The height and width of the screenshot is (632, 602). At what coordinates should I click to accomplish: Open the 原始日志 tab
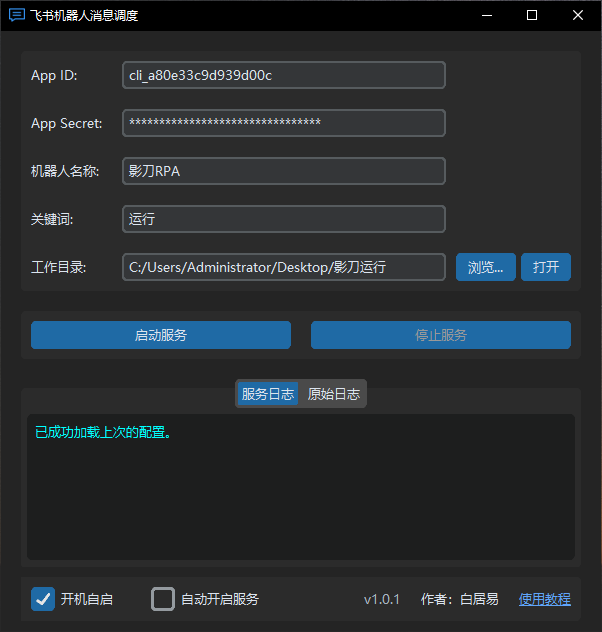coord(333,394)
